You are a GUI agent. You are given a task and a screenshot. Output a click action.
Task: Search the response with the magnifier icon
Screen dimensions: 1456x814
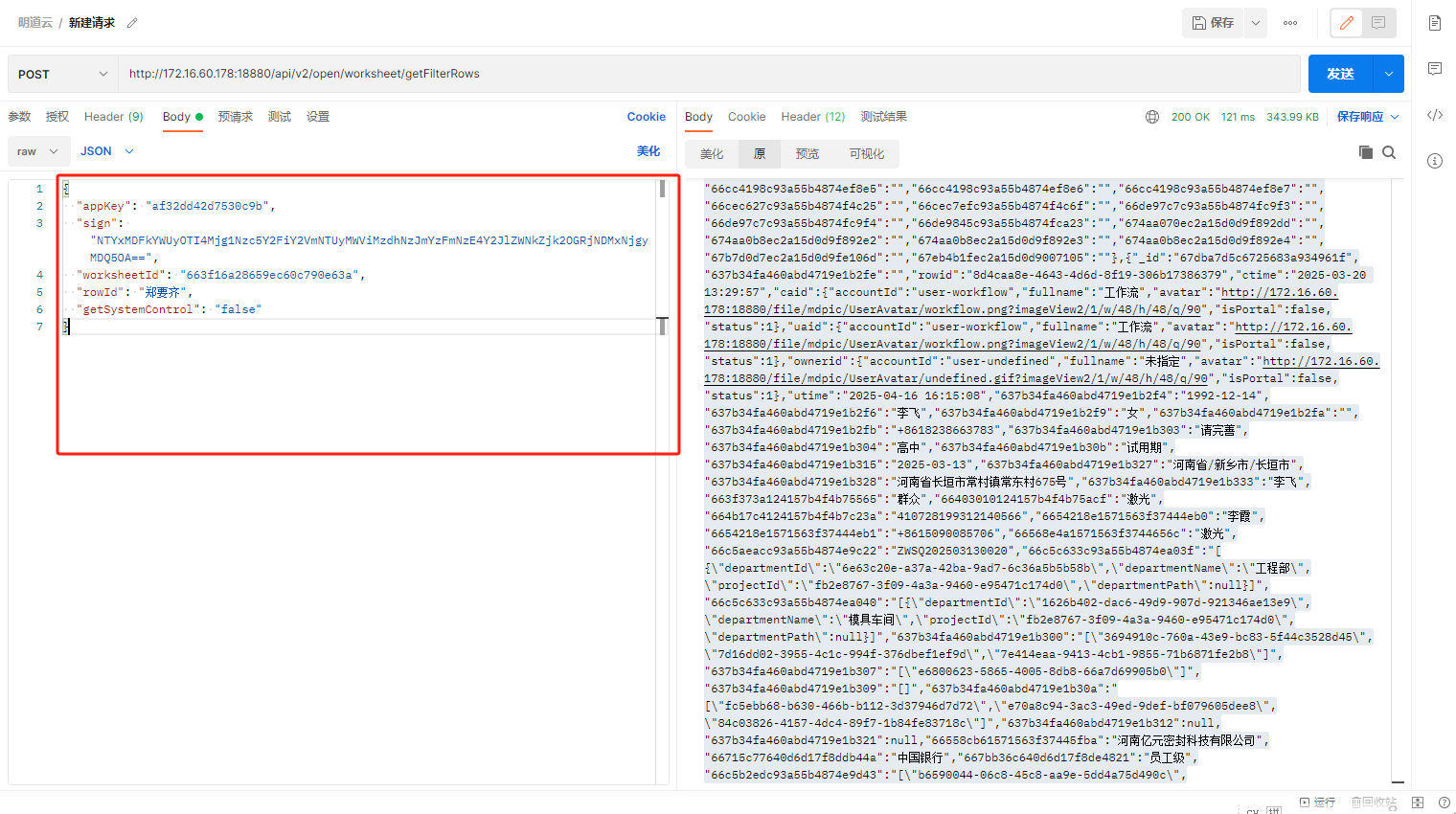pos(1389,152)
